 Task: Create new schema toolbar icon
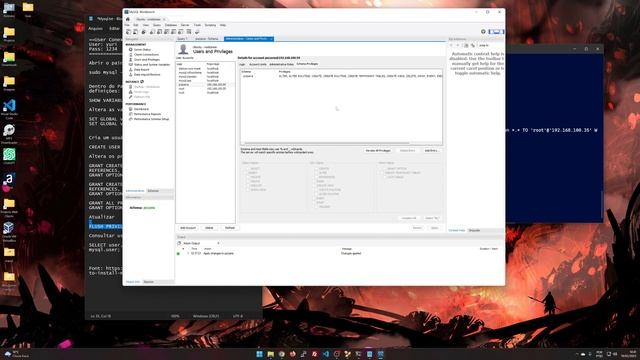pyautogui.click(x=152, y=31)
